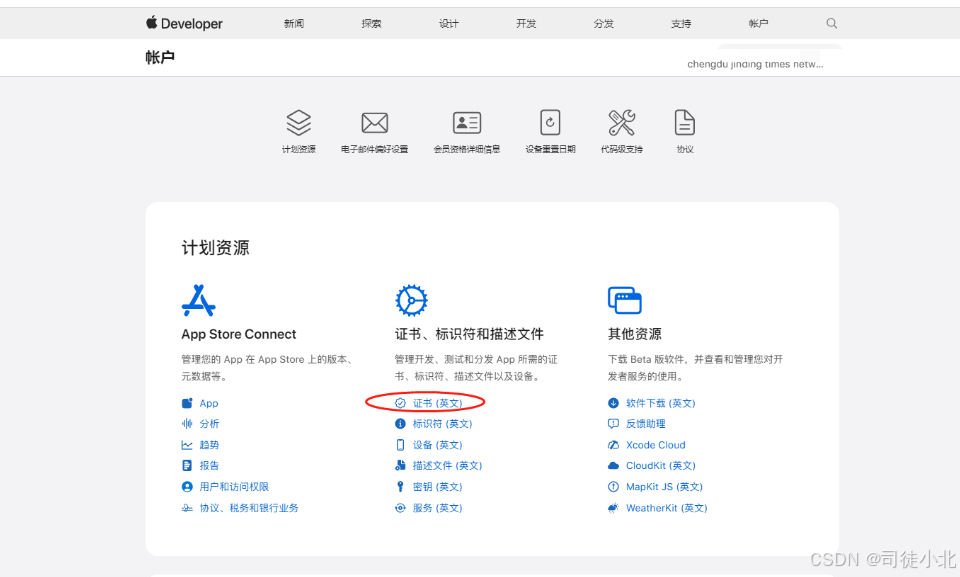Open 用户和访问权限 link
Image resolution: width=960 pixels, height=577 pixels.
tap(234, 486)
